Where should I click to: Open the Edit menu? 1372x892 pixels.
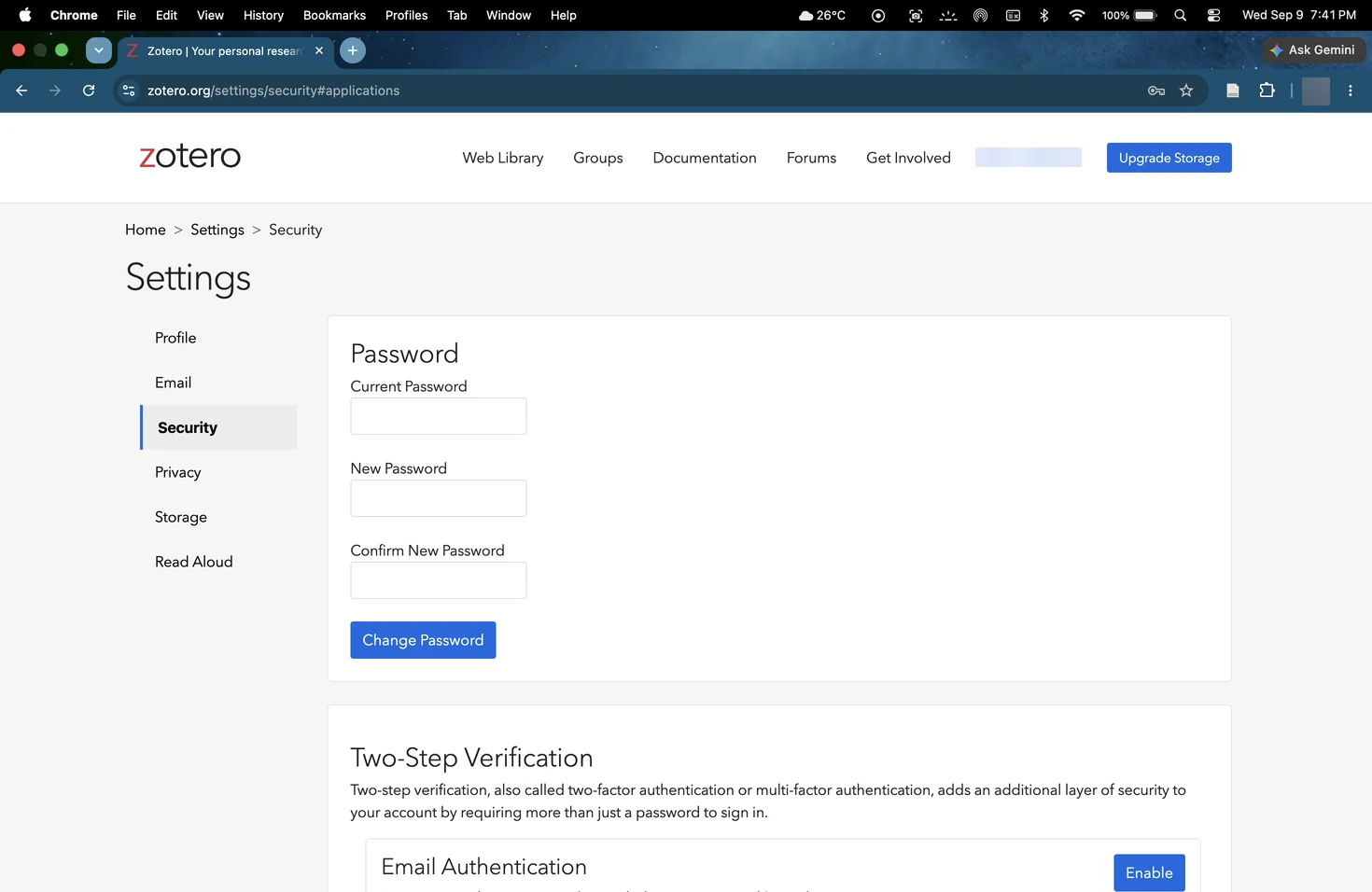pyautogui.click(x=166, y=15)
